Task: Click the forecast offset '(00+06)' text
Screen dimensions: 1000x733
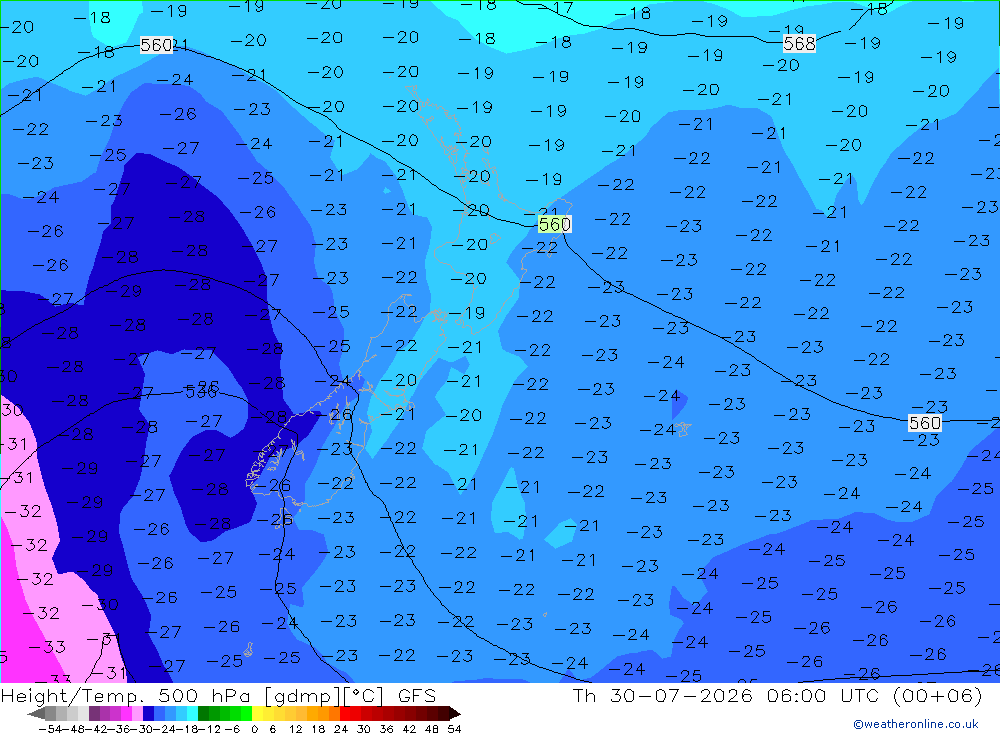Action: [x=938, y=695]
